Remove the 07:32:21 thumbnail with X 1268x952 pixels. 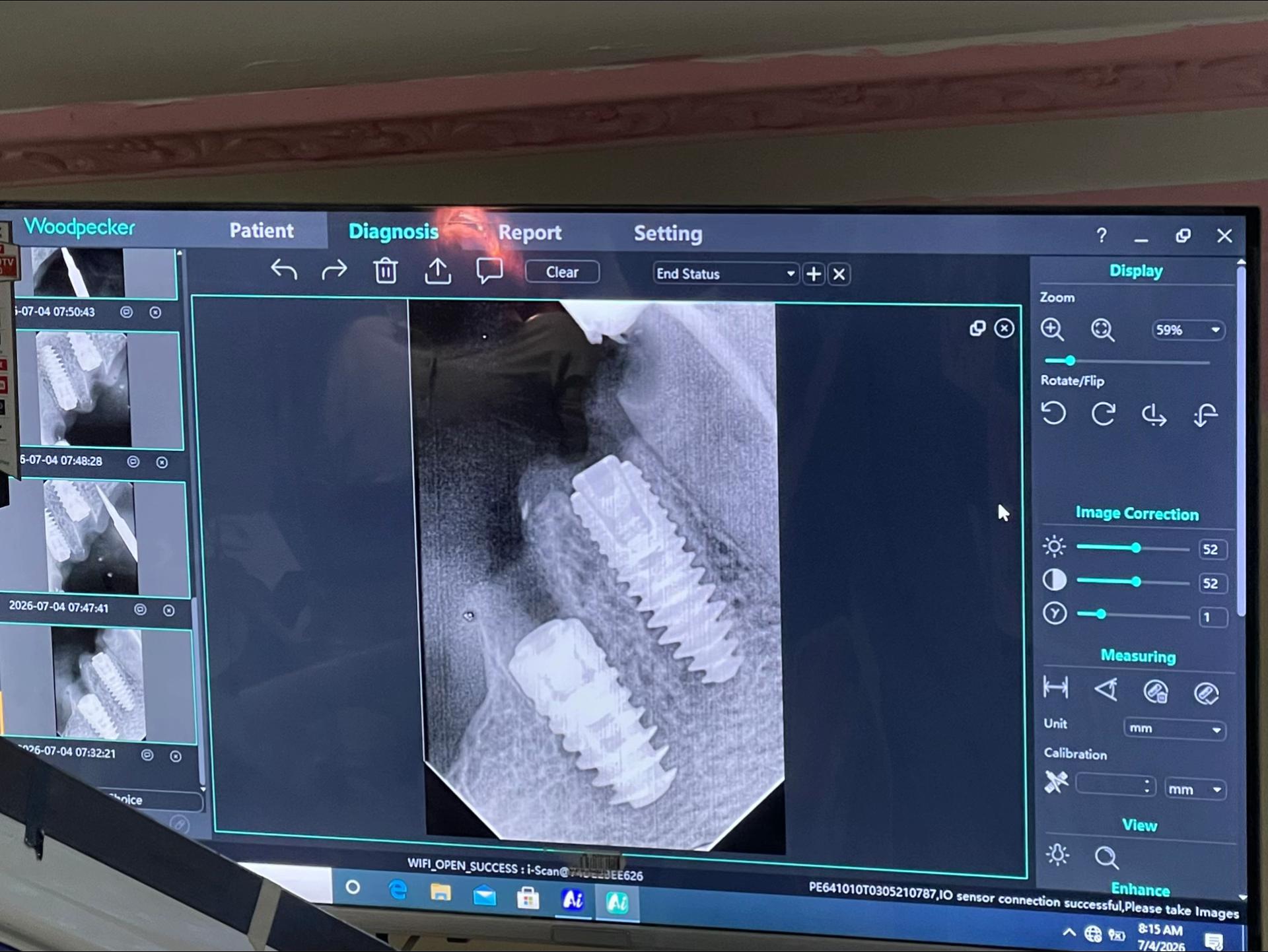176,756
